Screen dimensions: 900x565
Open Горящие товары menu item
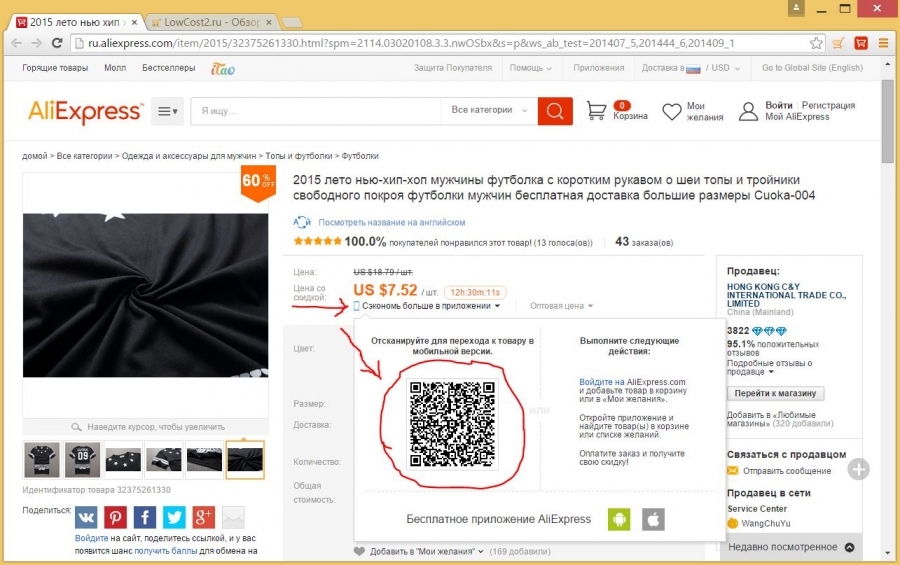pos(55,68)
